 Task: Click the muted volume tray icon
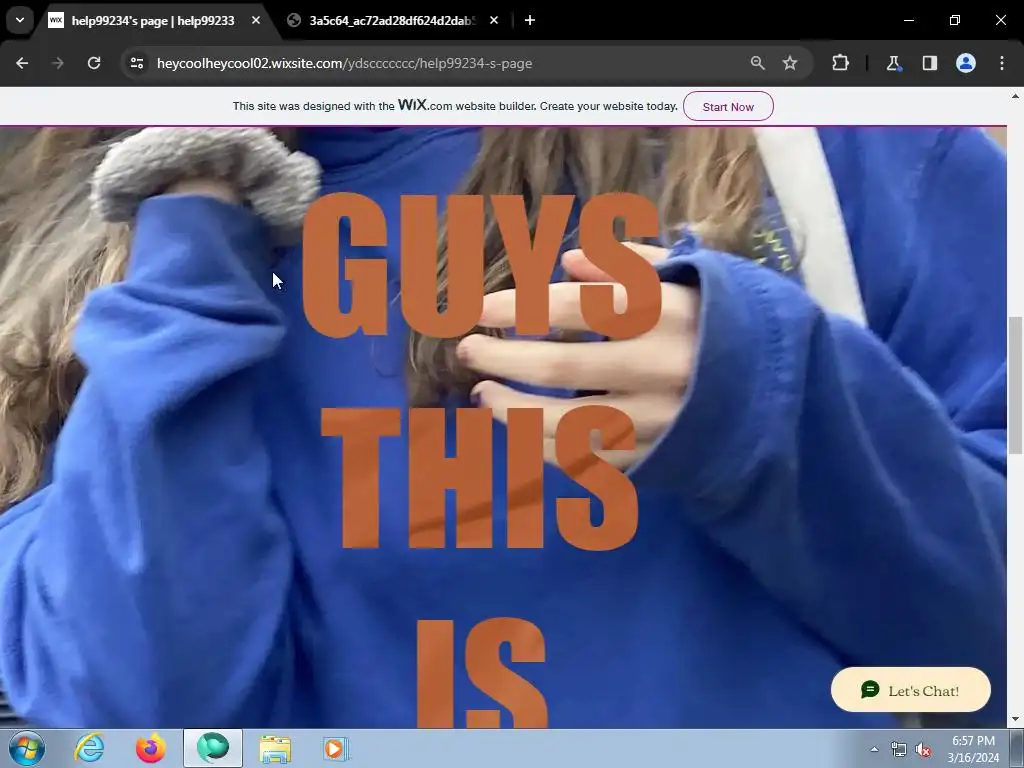(x=923, y=749)
